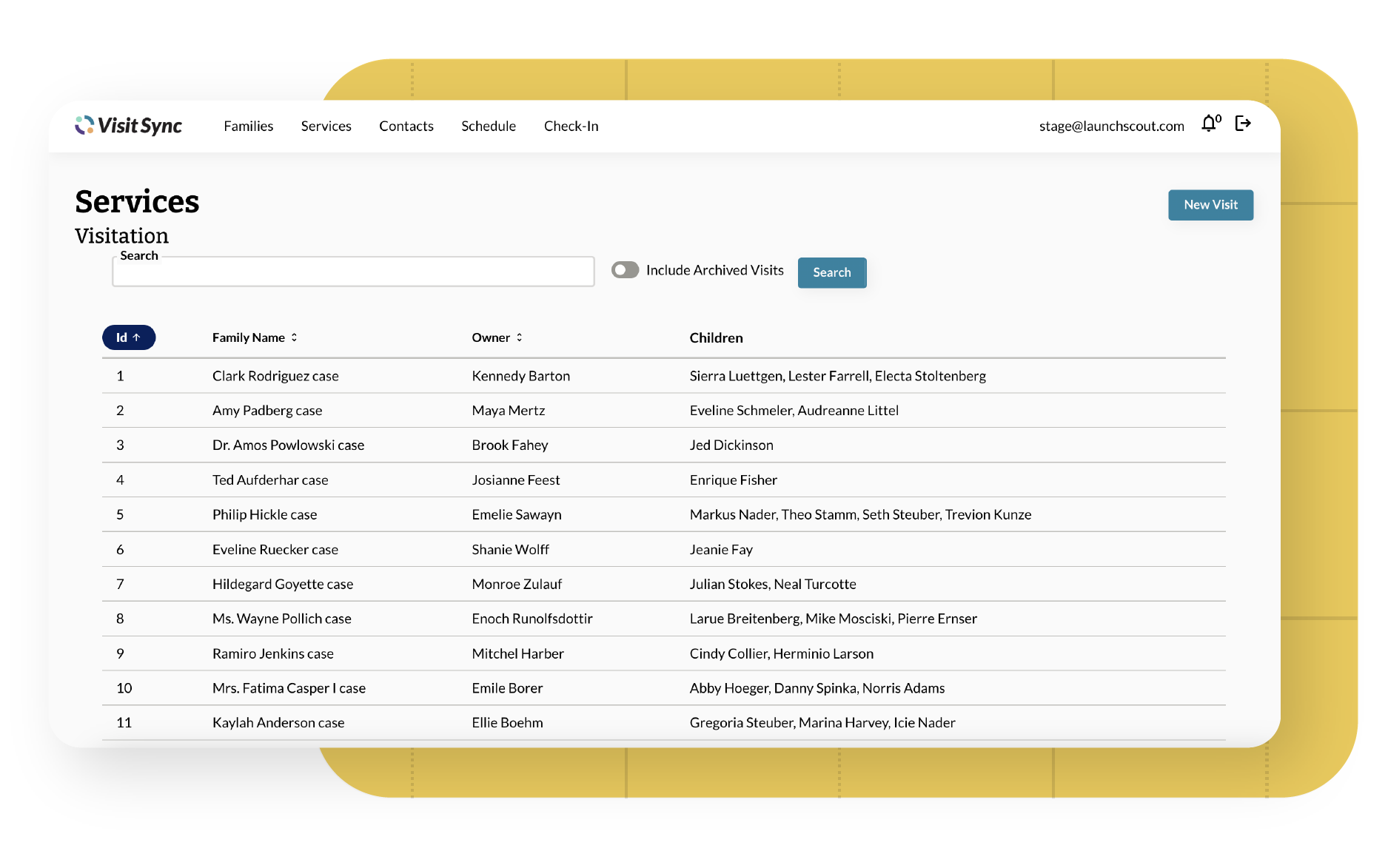1388x868 pixels.
Task: Open the Families menu
Action: click(x=248, y=127)
